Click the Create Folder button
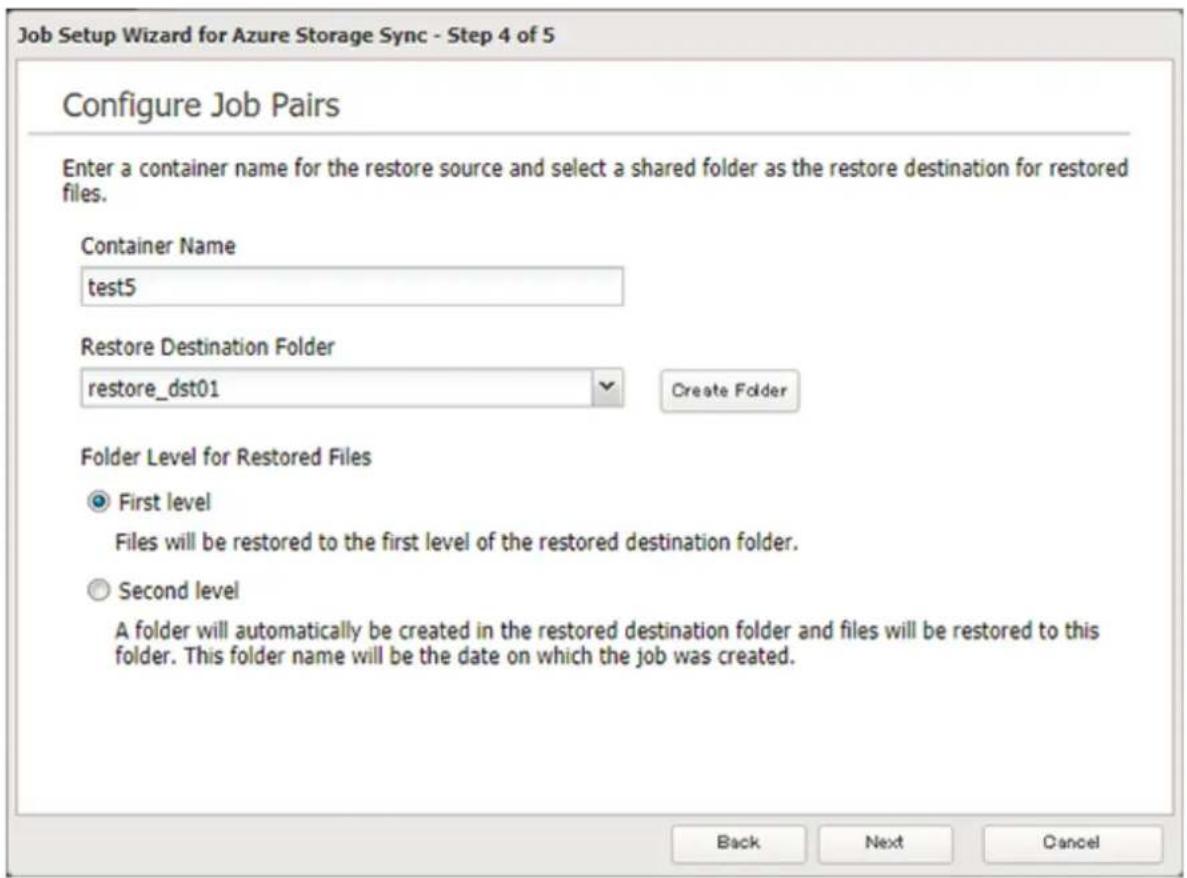Screen dimensions: 1187x878 tap(729, 391)
